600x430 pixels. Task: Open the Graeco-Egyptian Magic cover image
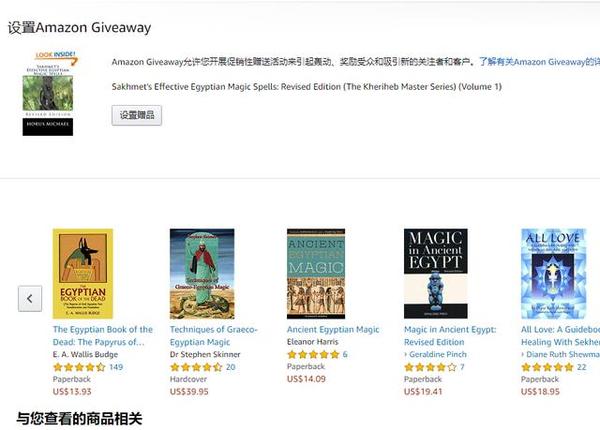click(202, 274)
